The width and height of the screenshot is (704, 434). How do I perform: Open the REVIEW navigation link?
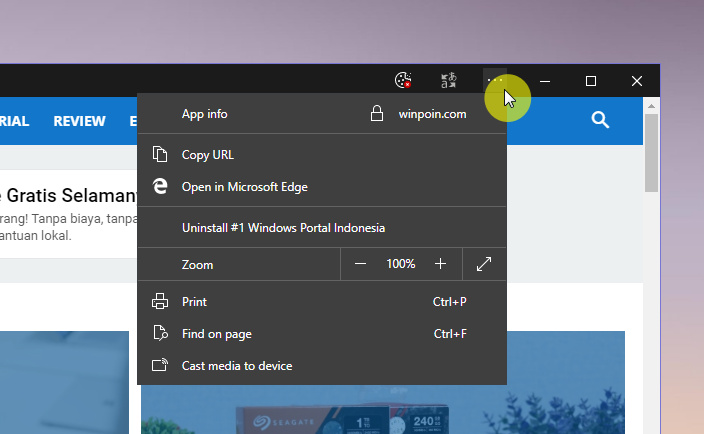tap(79, 121)
